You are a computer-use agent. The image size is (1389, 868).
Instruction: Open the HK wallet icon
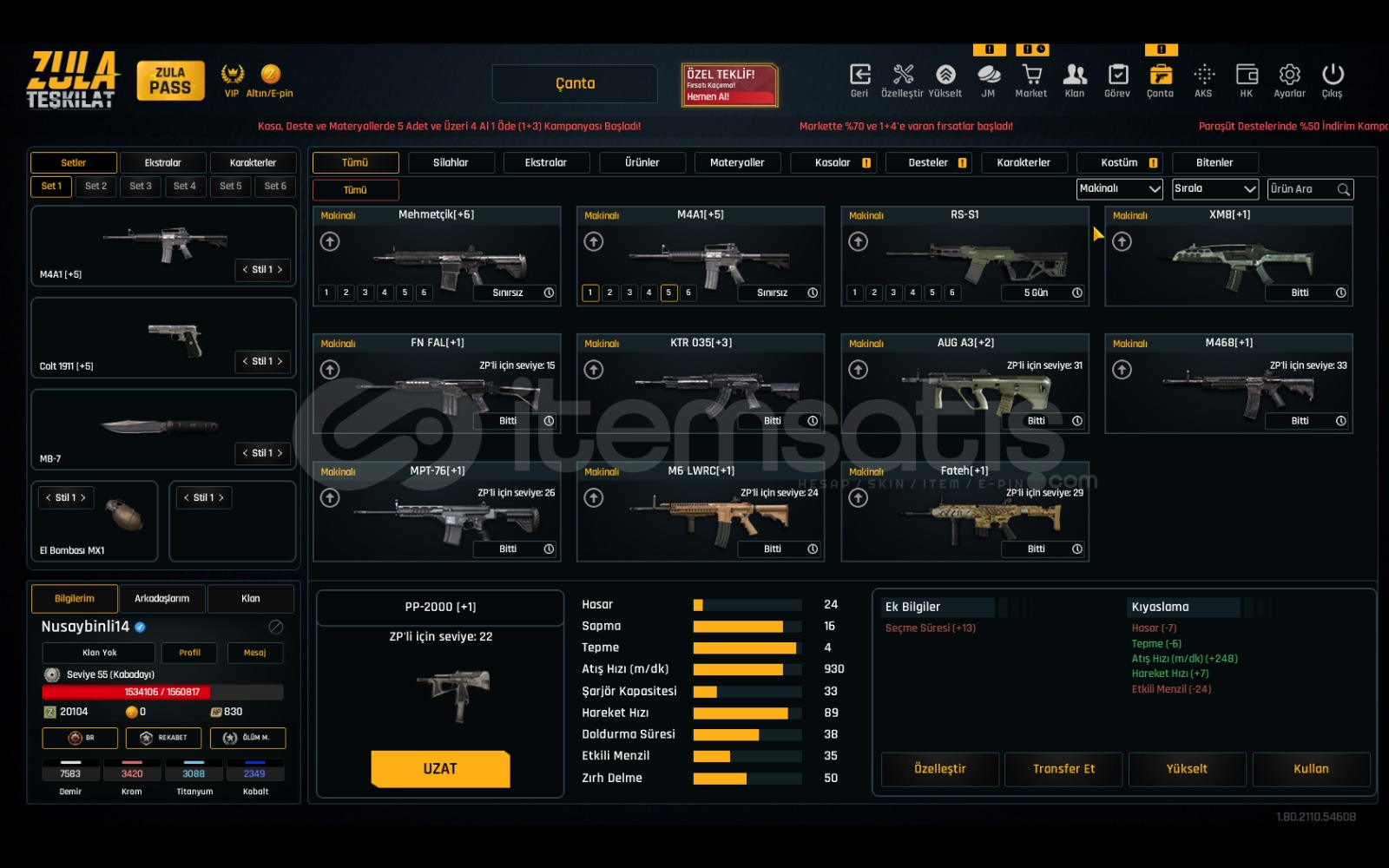[x=1247, y=75]
